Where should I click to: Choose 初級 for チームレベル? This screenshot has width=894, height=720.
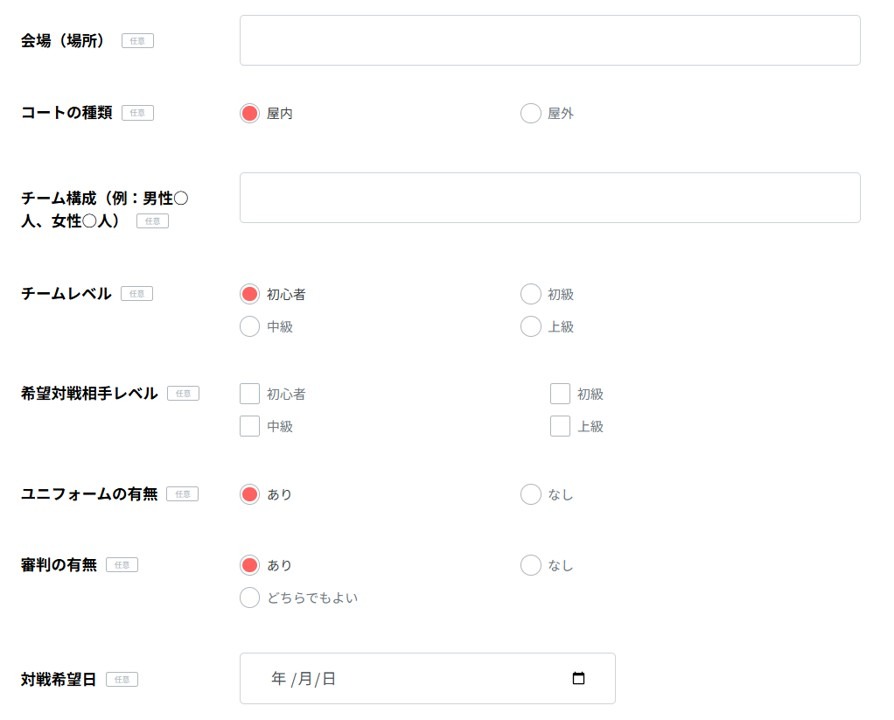coord(530,294)
